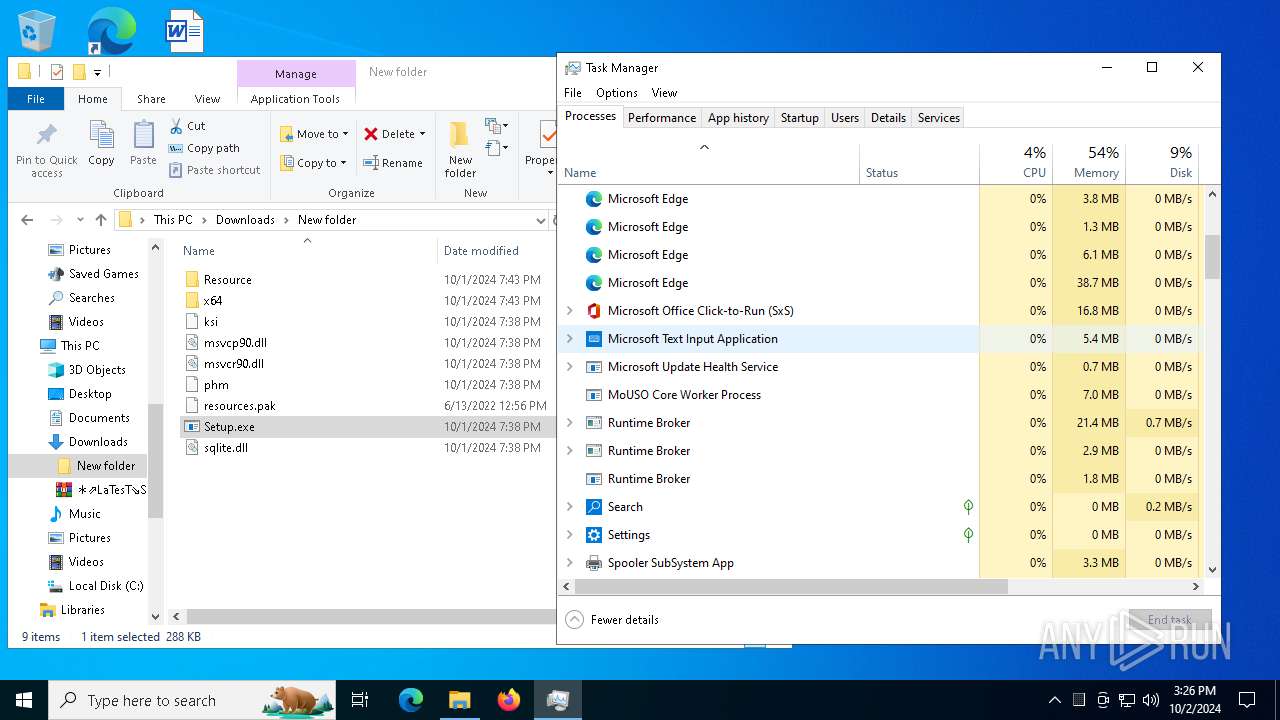The width and height of the screenshot is (1280, 720).
Task: Expand Spooler SubSystem App process
Action: coord(570,563)
